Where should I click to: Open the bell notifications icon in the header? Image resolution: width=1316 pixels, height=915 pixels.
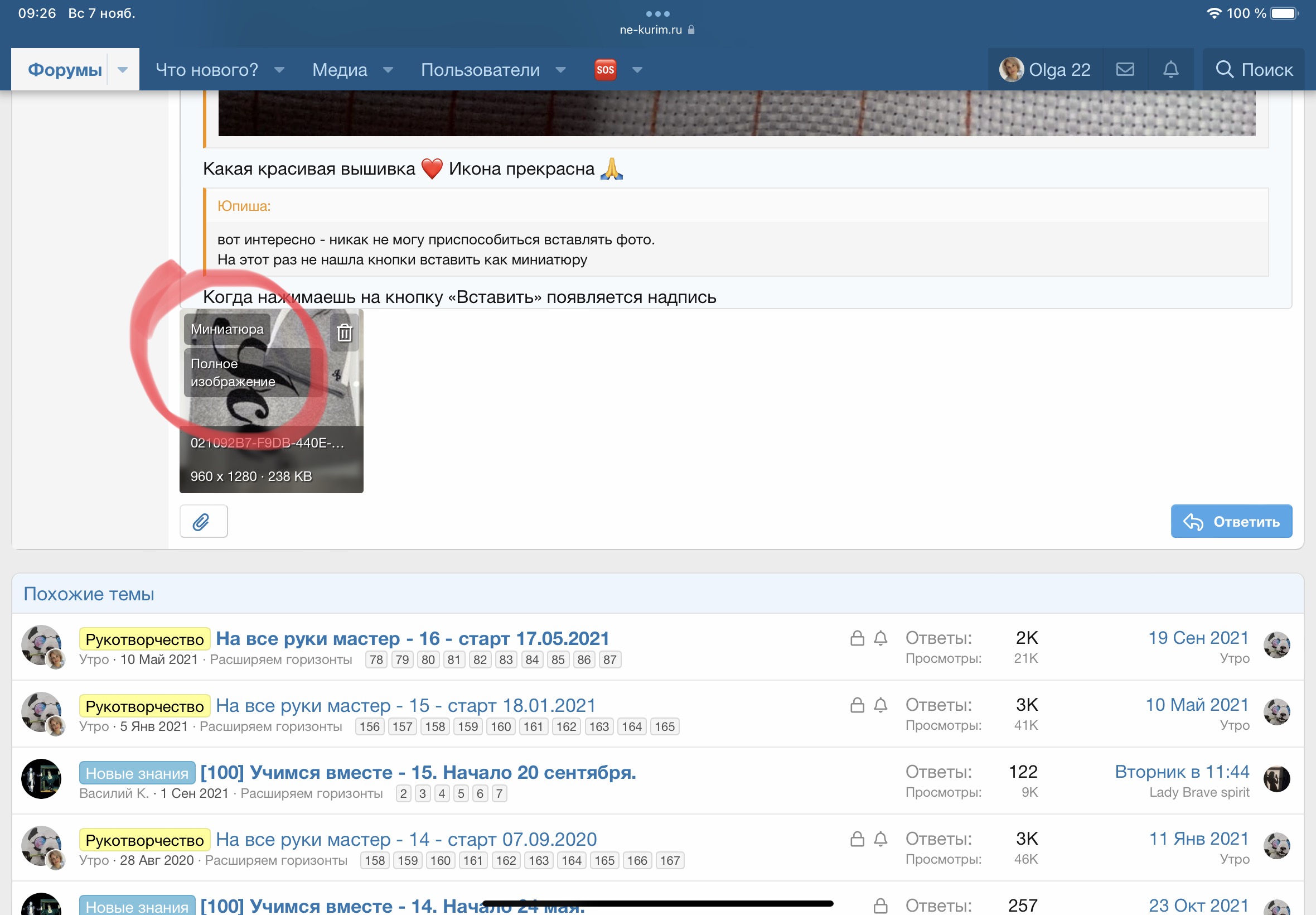[1170, 69]
